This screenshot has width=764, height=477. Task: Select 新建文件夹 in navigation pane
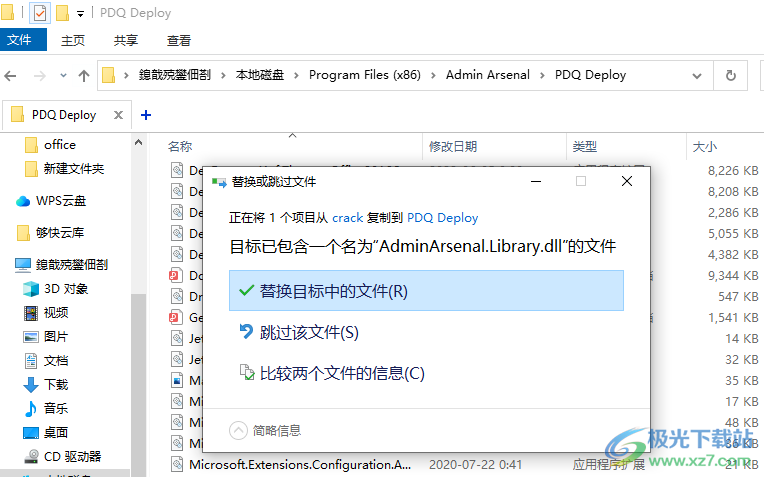click(x=74, y=169)
